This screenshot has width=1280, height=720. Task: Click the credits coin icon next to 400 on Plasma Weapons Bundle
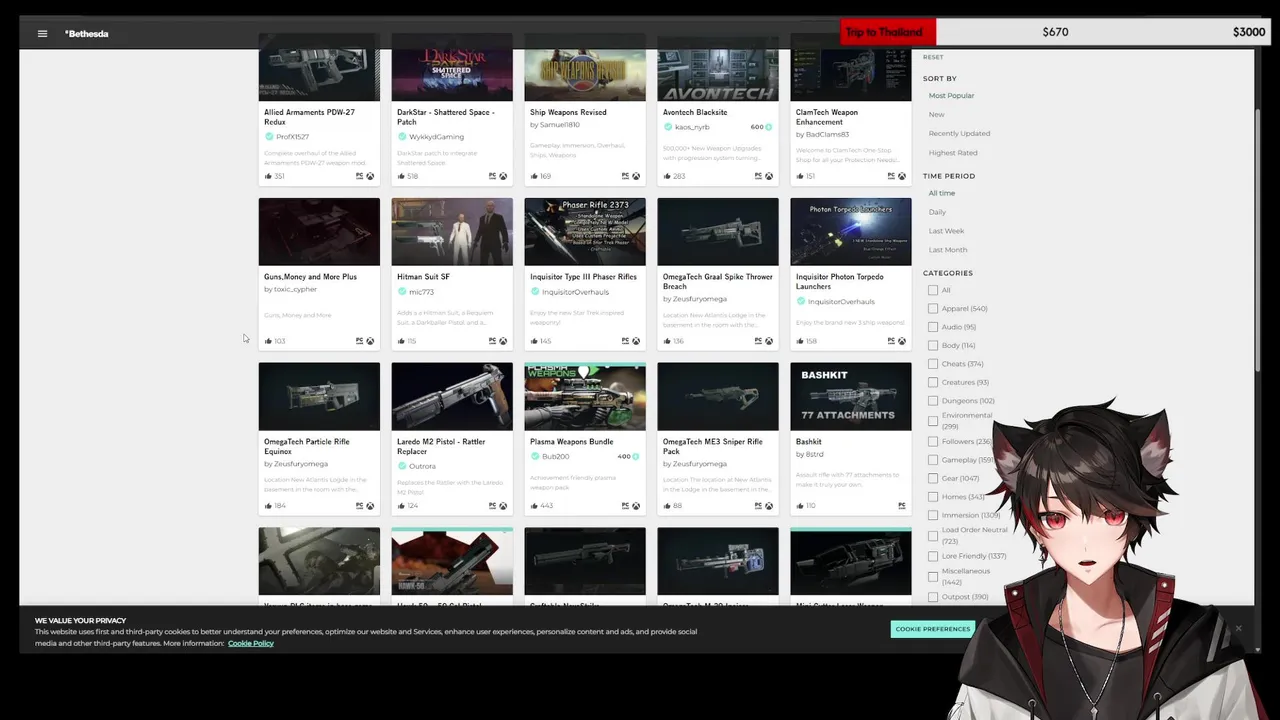pos(636,456)
